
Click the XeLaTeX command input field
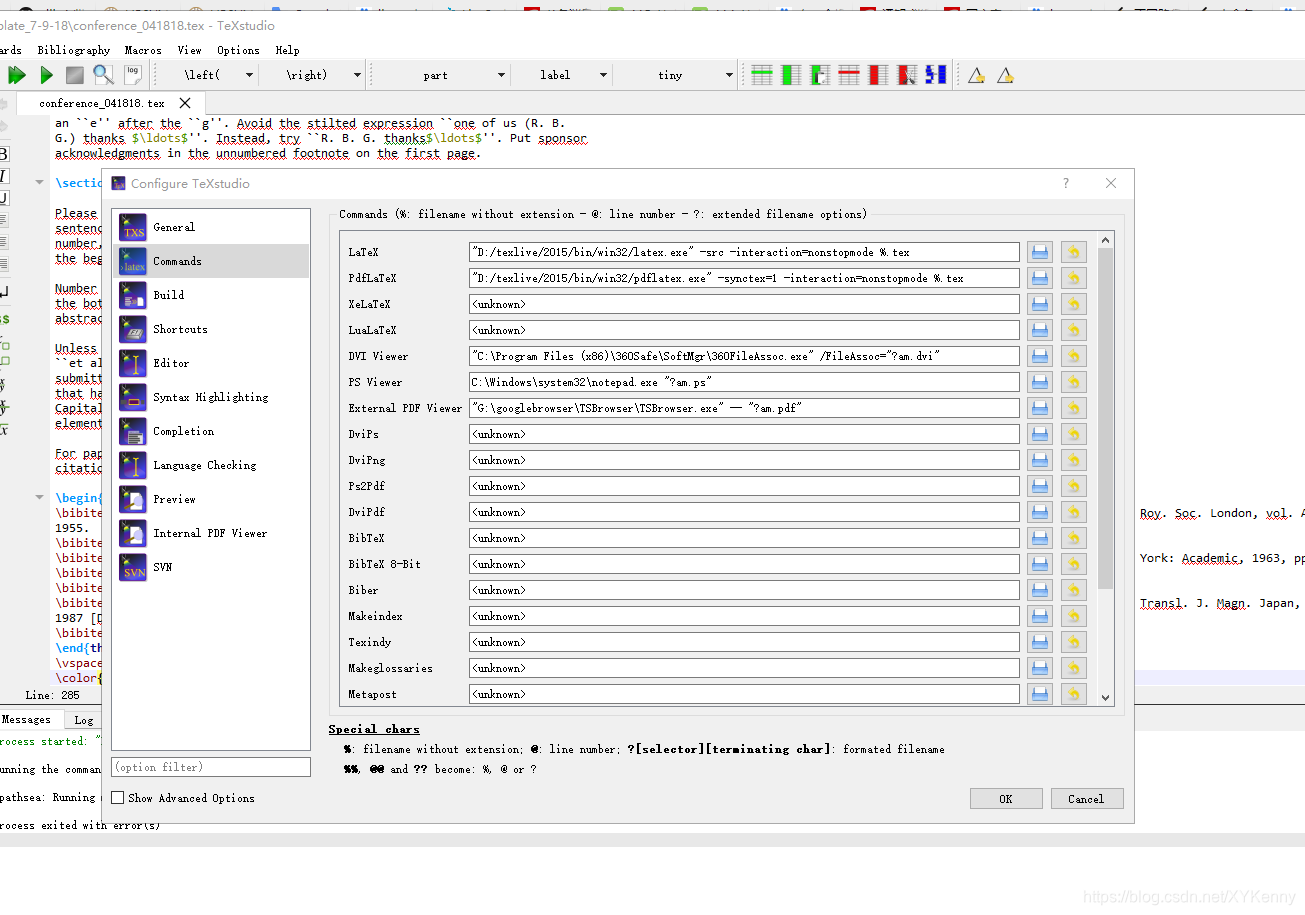coord(744,304)
